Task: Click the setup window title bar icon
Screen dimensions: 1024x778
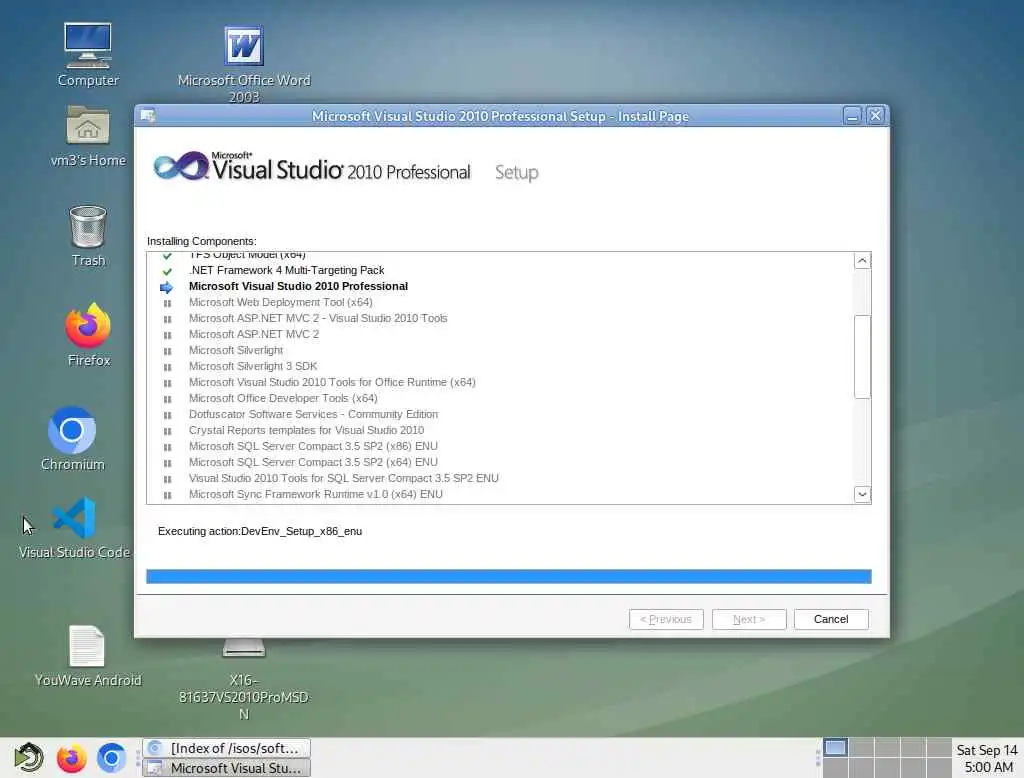Action: 148,116
